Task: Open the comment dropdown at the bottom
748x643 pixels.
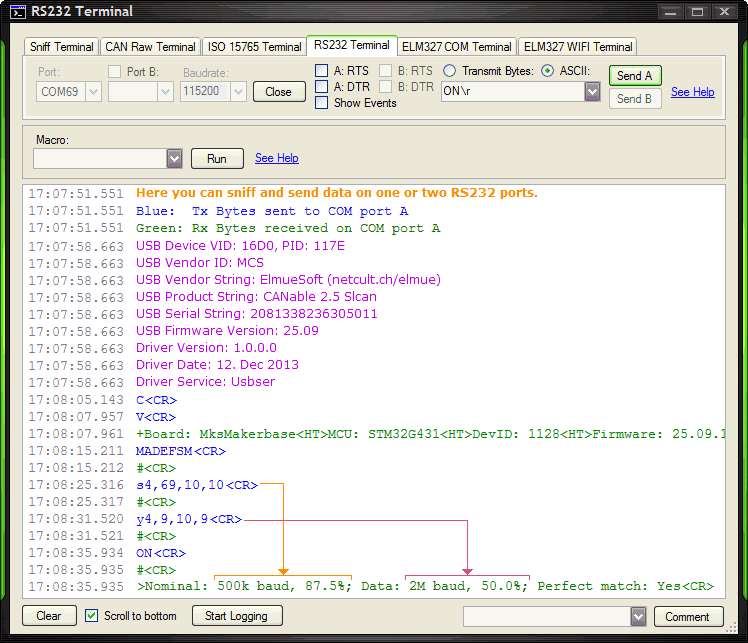Action: [x=639, y=616]
